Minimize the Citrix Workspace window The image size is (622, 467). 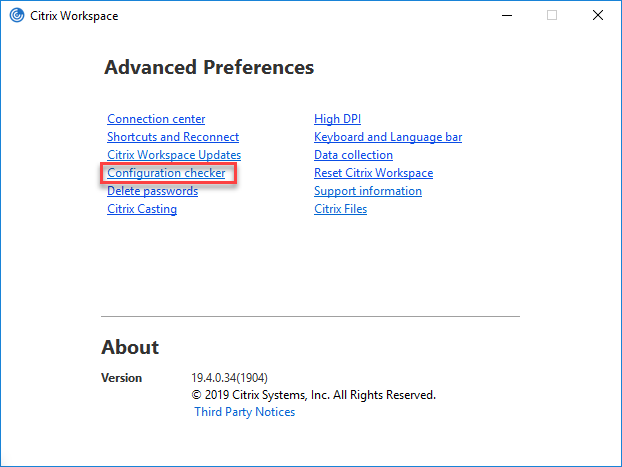507,15
